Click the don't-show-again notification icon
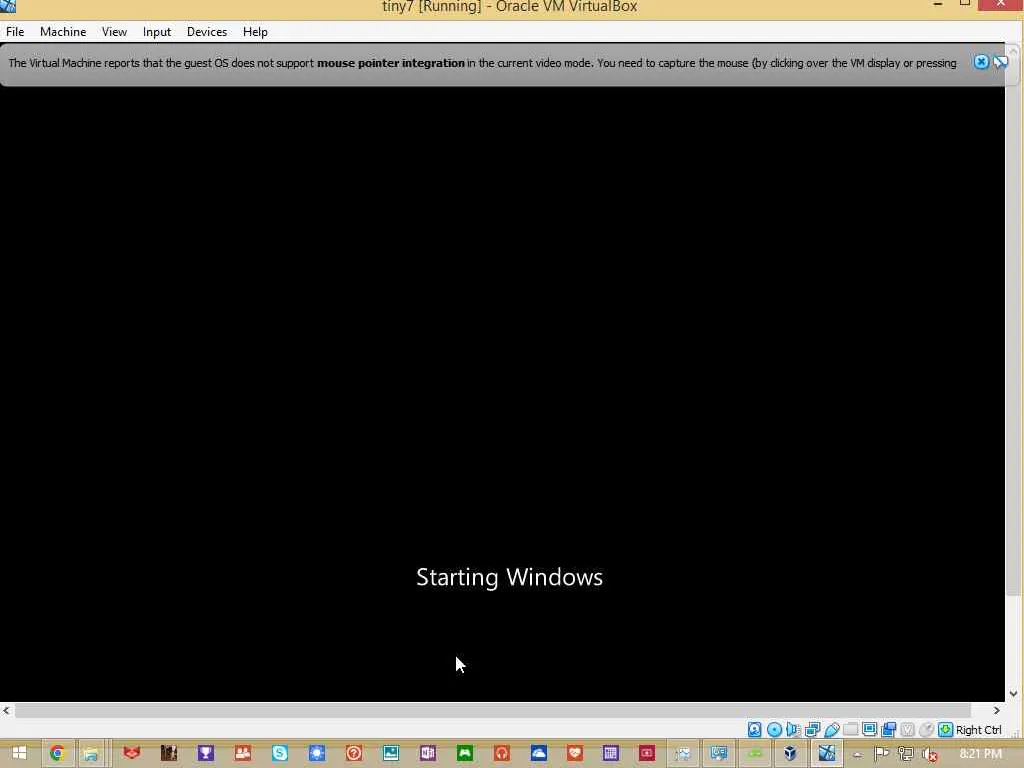The width and height of the screenshot is (1024, 768). point(1000,62)
